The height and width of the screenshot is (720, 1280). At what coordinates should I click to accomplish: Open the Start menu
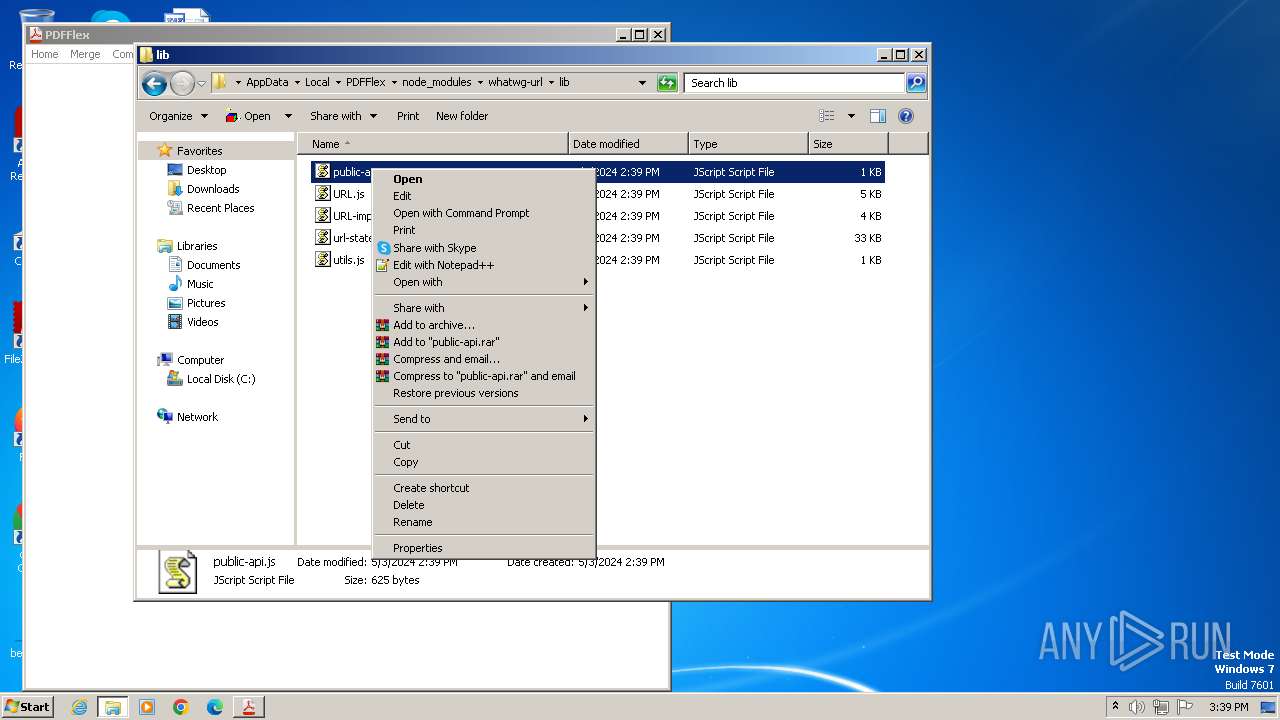28,707
